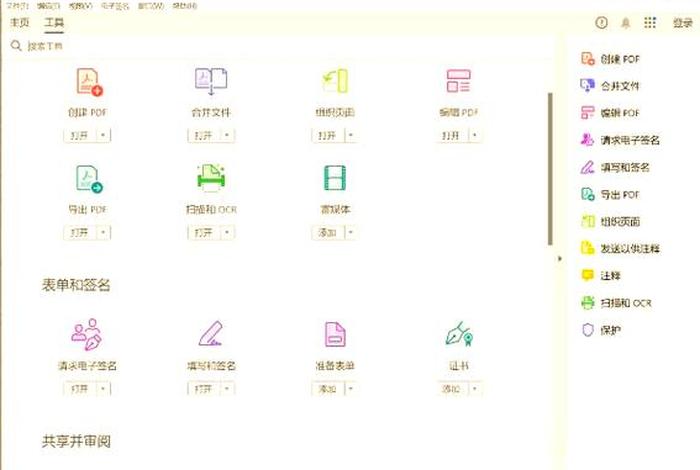Viewport: 700px width, 470px height.
Task: Expand dropdown arrow beside 请求电子签名 打开 button
Action: 103,389
